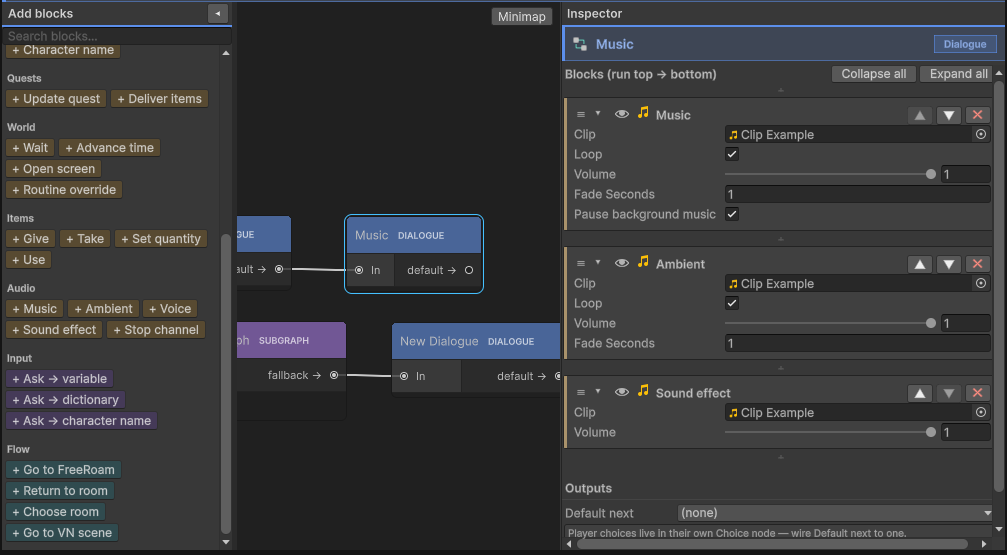Edit Fade Seconds field in Music block
Screen dimensions: 1007x555
(857, 194)
